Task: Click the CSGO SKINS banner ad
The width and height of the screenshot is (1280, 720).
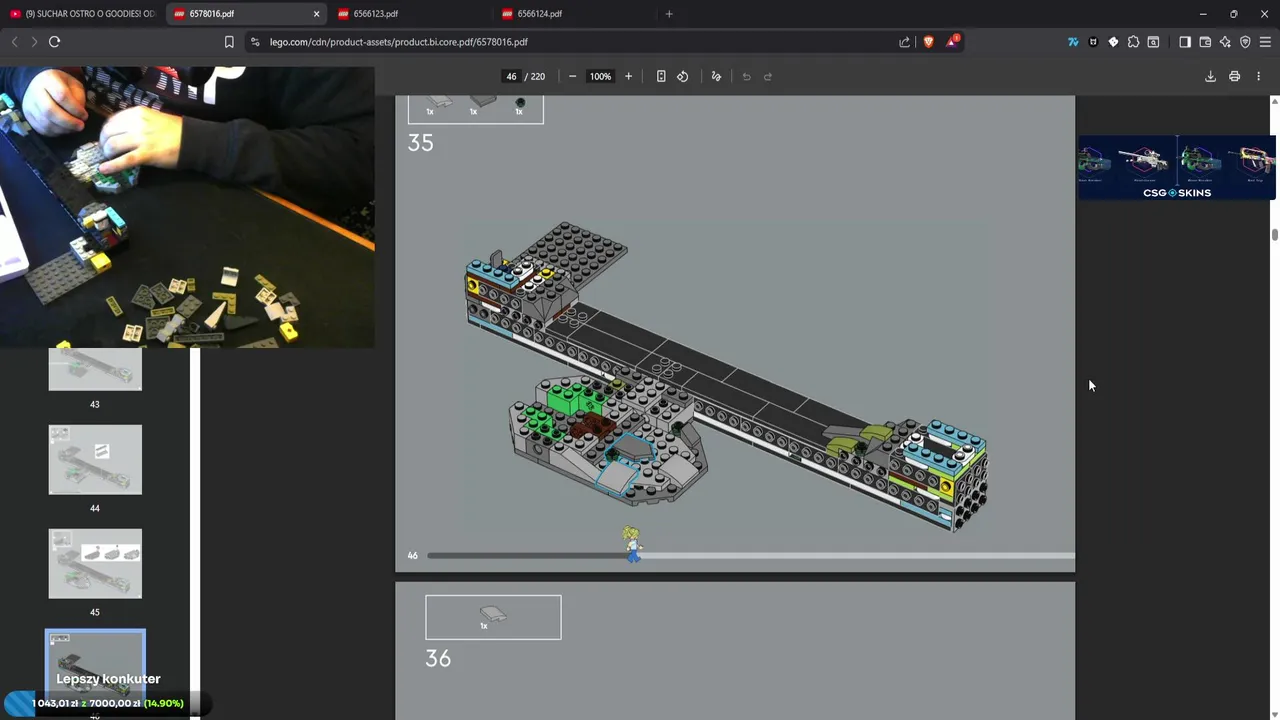Action: [x=1177, y=167]
